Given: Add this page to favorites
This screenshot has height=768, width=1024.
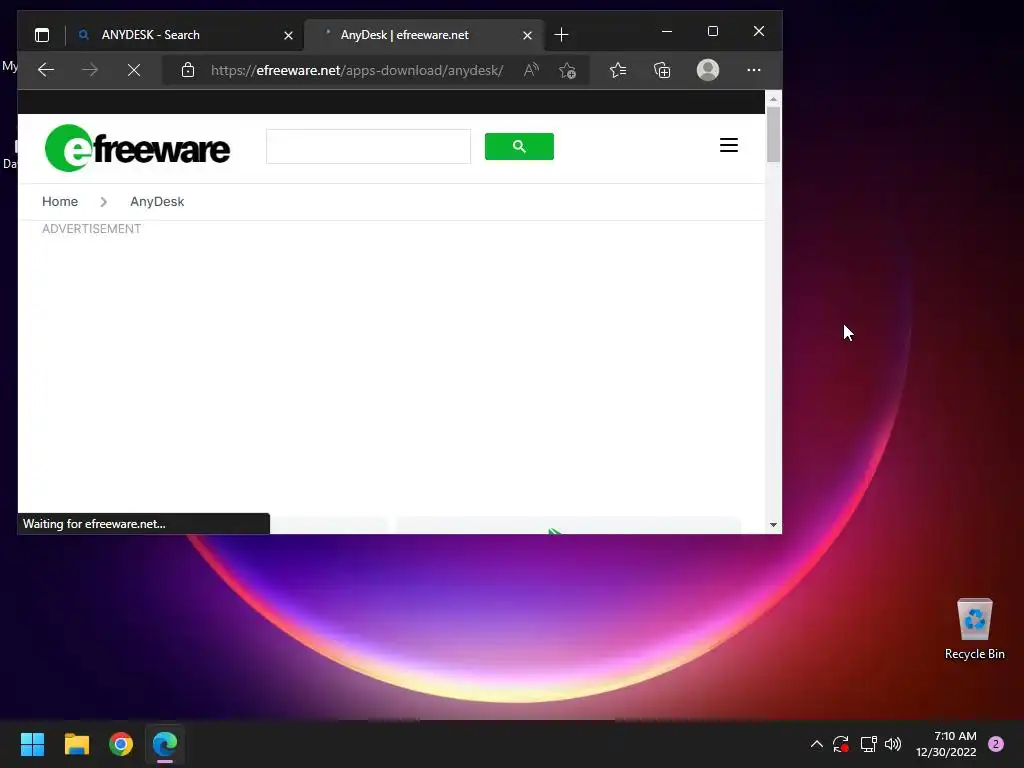Looking at the screenshot, I should point(568,70).
